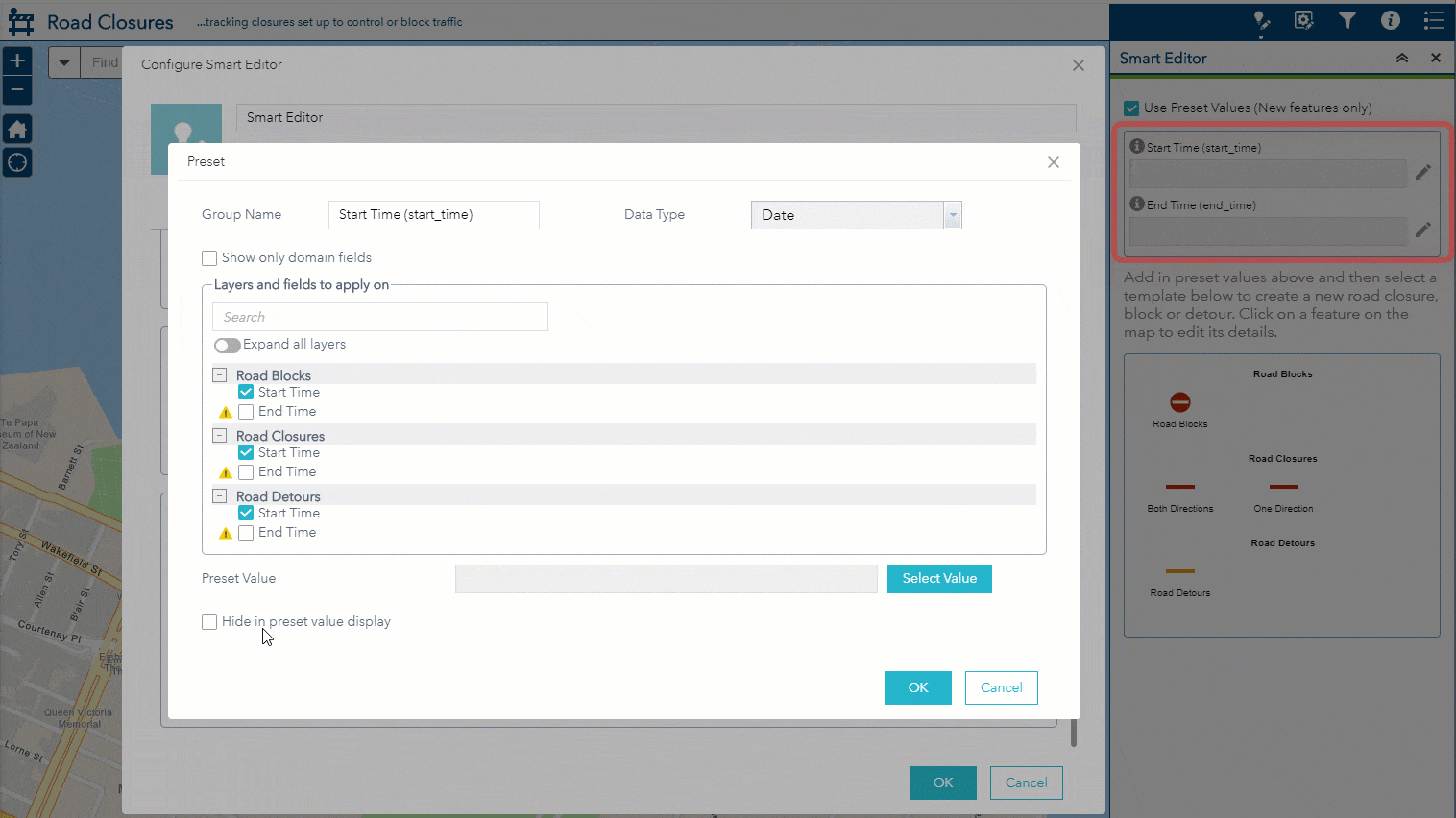Edit the Start Time preset with pencil
This screenshot has height=818, width=1456.
click(1423, 172)
